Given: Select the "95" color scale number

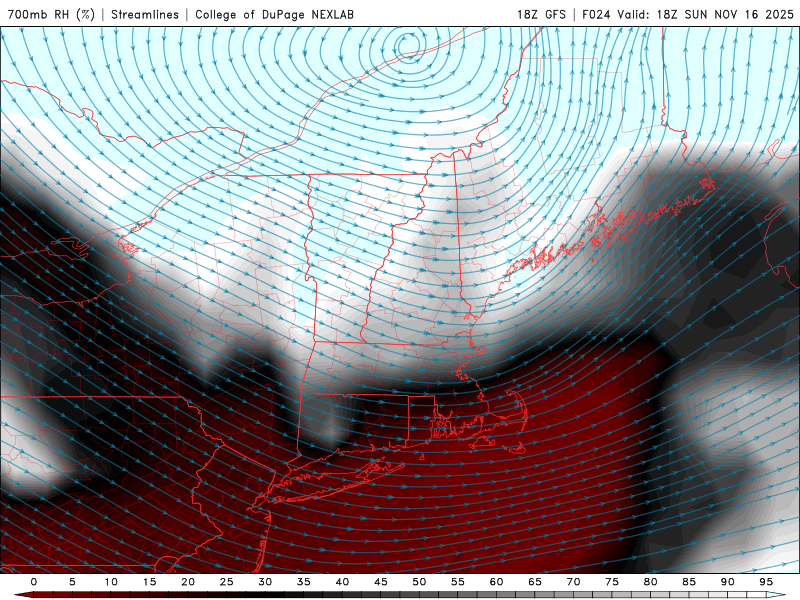Looking at the screenshot, I should pos(766,582).
